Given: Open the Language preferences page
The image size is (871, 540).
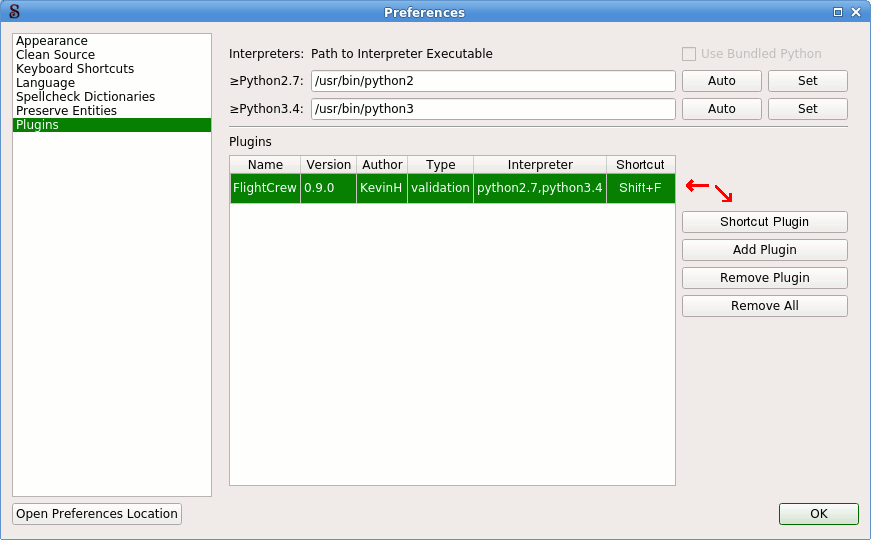Looking at the screenshot, I should coord(112,83).
